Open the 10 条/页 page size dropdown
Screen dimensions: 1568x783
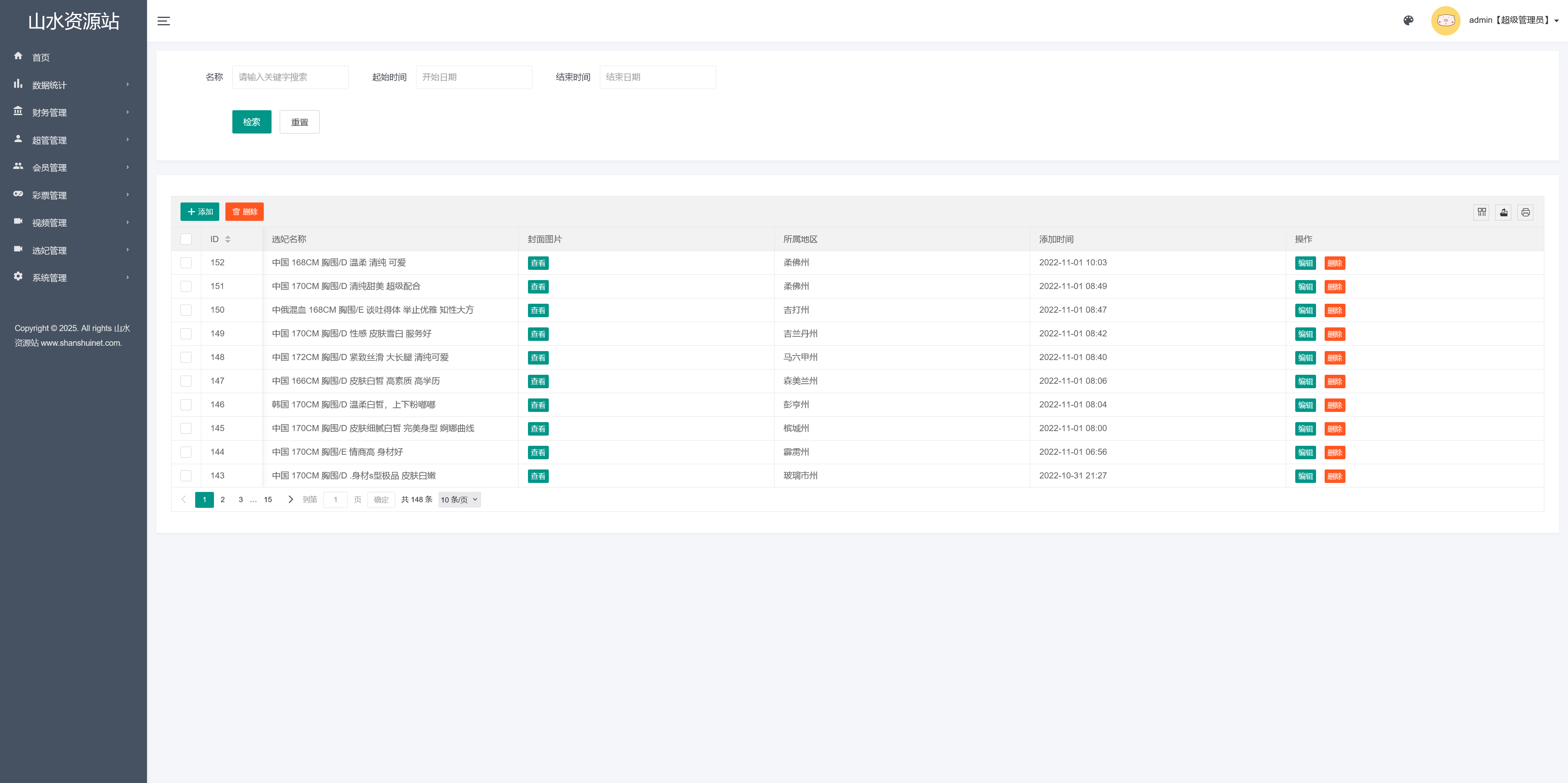(459, 500)
